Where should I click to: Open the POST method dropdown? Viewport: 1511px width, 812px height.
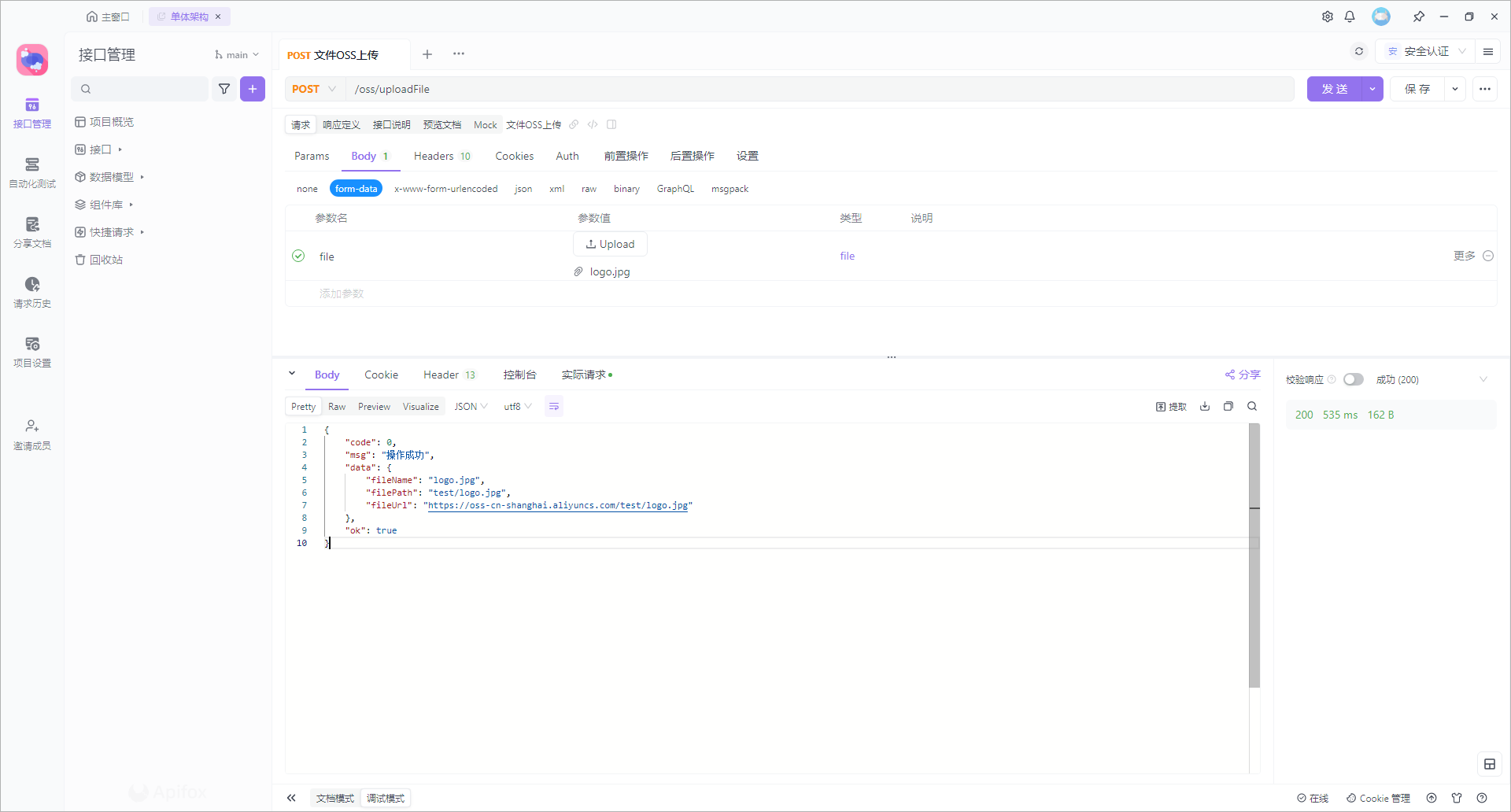click(314, 89)
